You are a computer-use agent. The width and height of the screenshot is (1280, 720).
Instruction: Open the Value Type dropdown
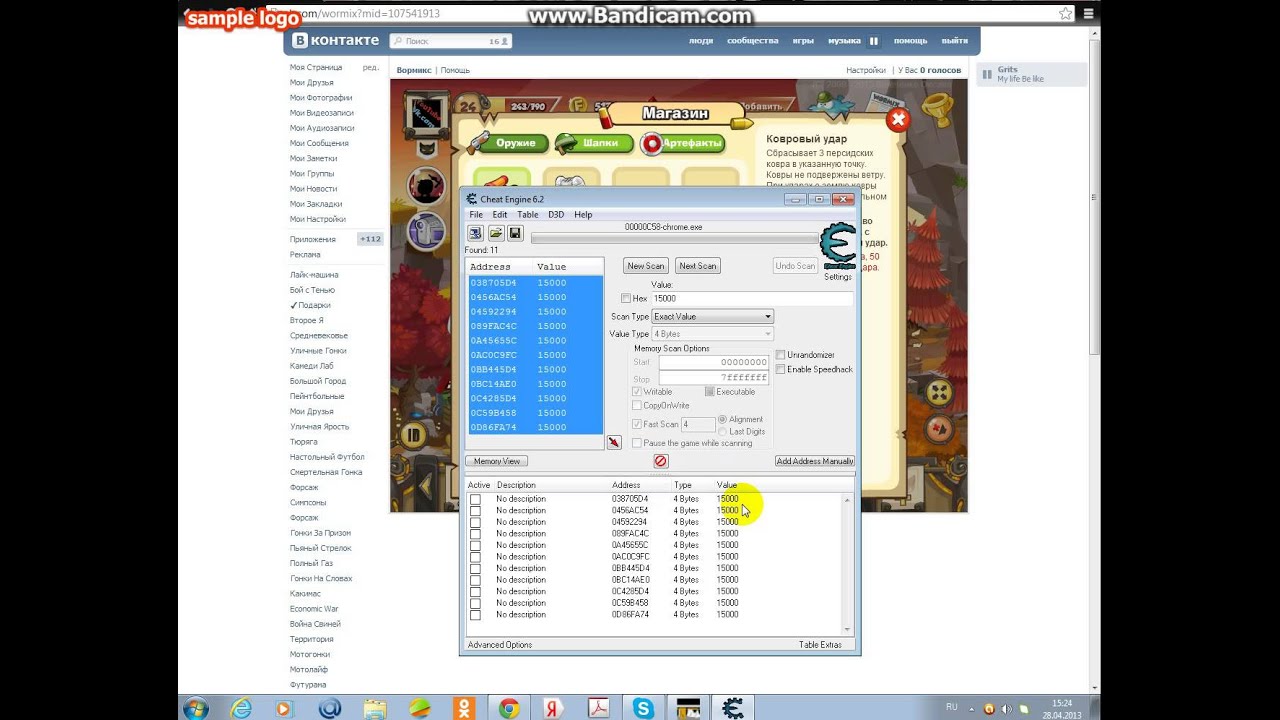coord(712,333)
